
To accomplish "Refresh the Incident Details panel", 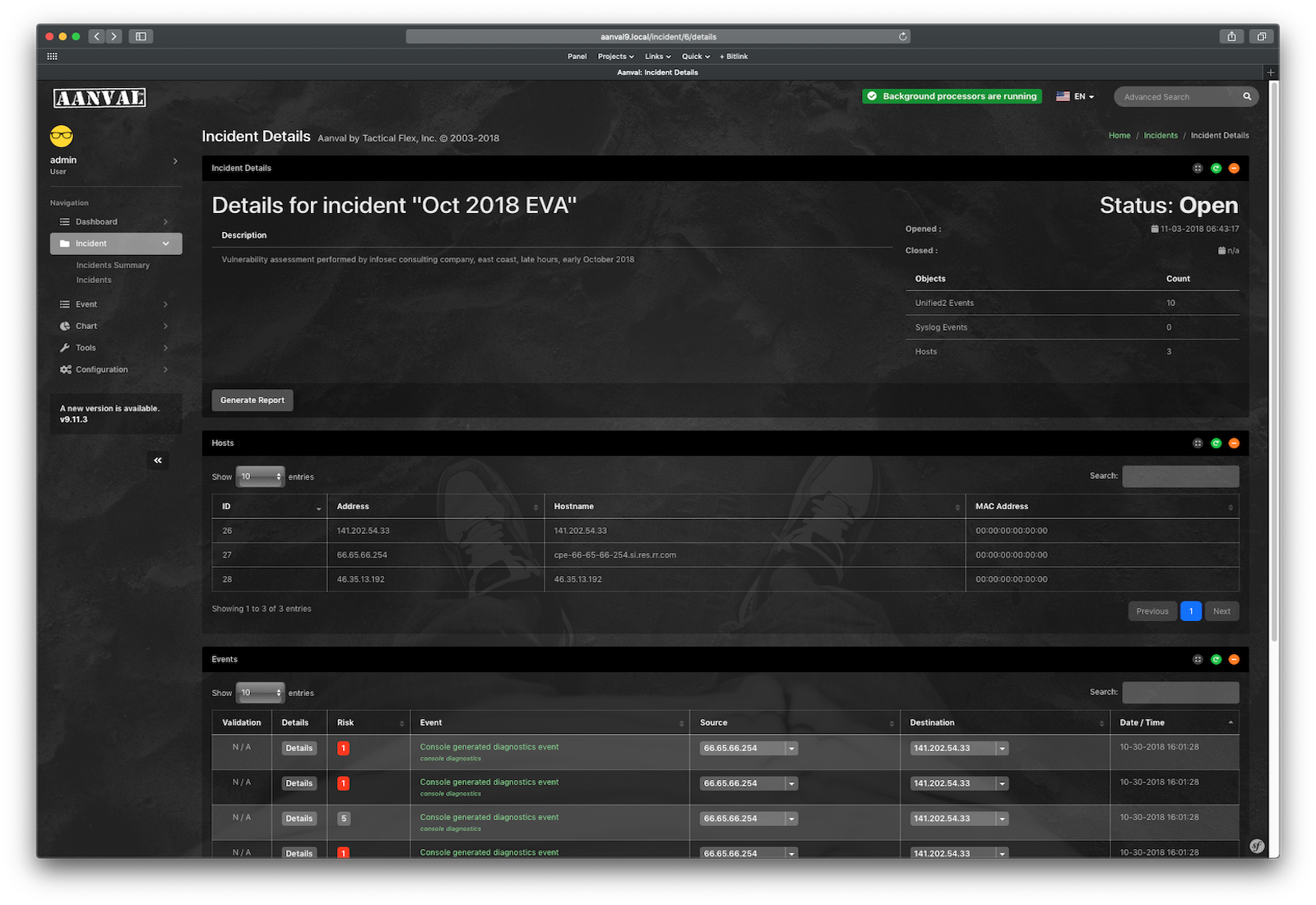I will 1216,168.
